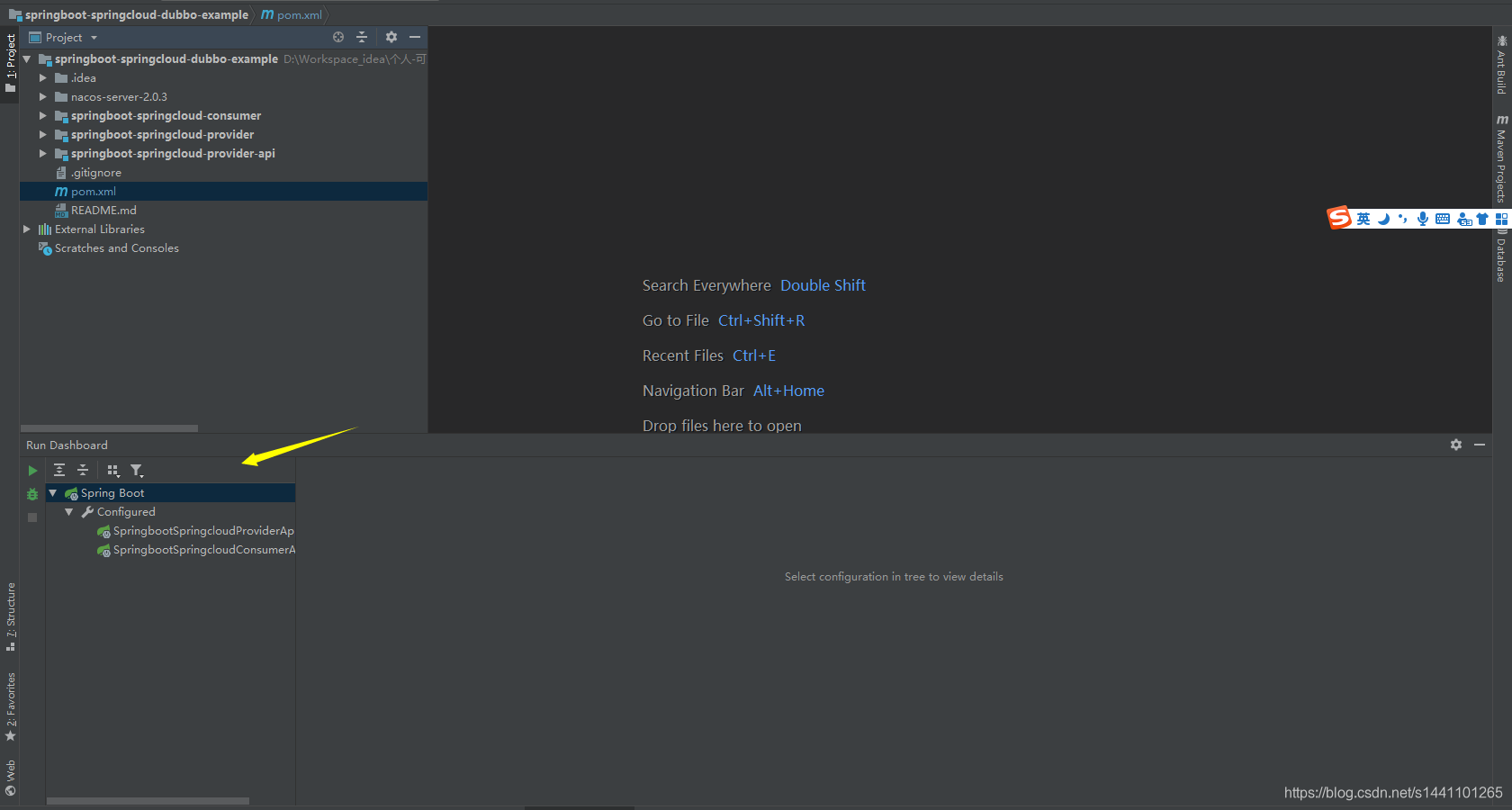Expand the springboot-springcloud-provider-api module

(42, 154)
